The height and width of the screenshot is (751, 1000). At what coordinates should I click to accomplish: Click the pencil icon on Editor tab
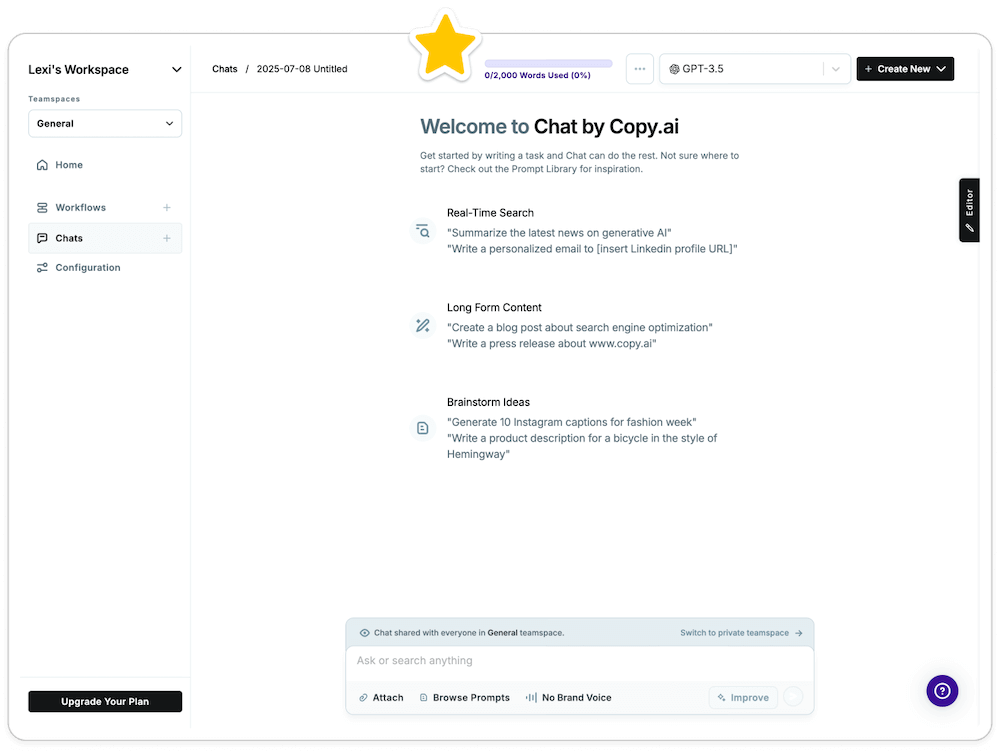coord(969,228)
